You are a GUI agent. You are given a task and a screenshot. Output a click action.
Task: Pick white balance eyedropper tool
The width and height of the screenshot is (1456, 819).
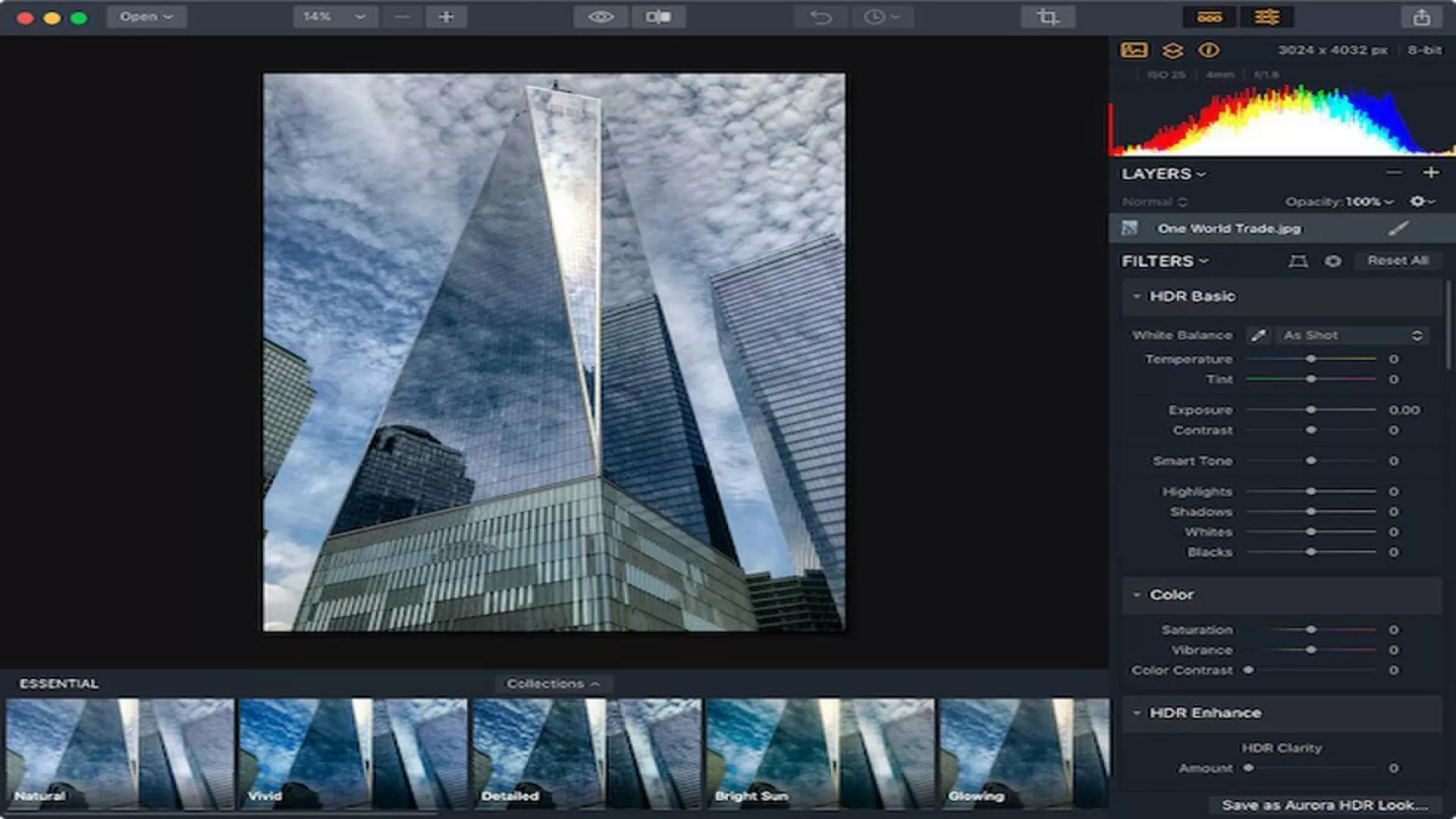tap(1258, 335)
